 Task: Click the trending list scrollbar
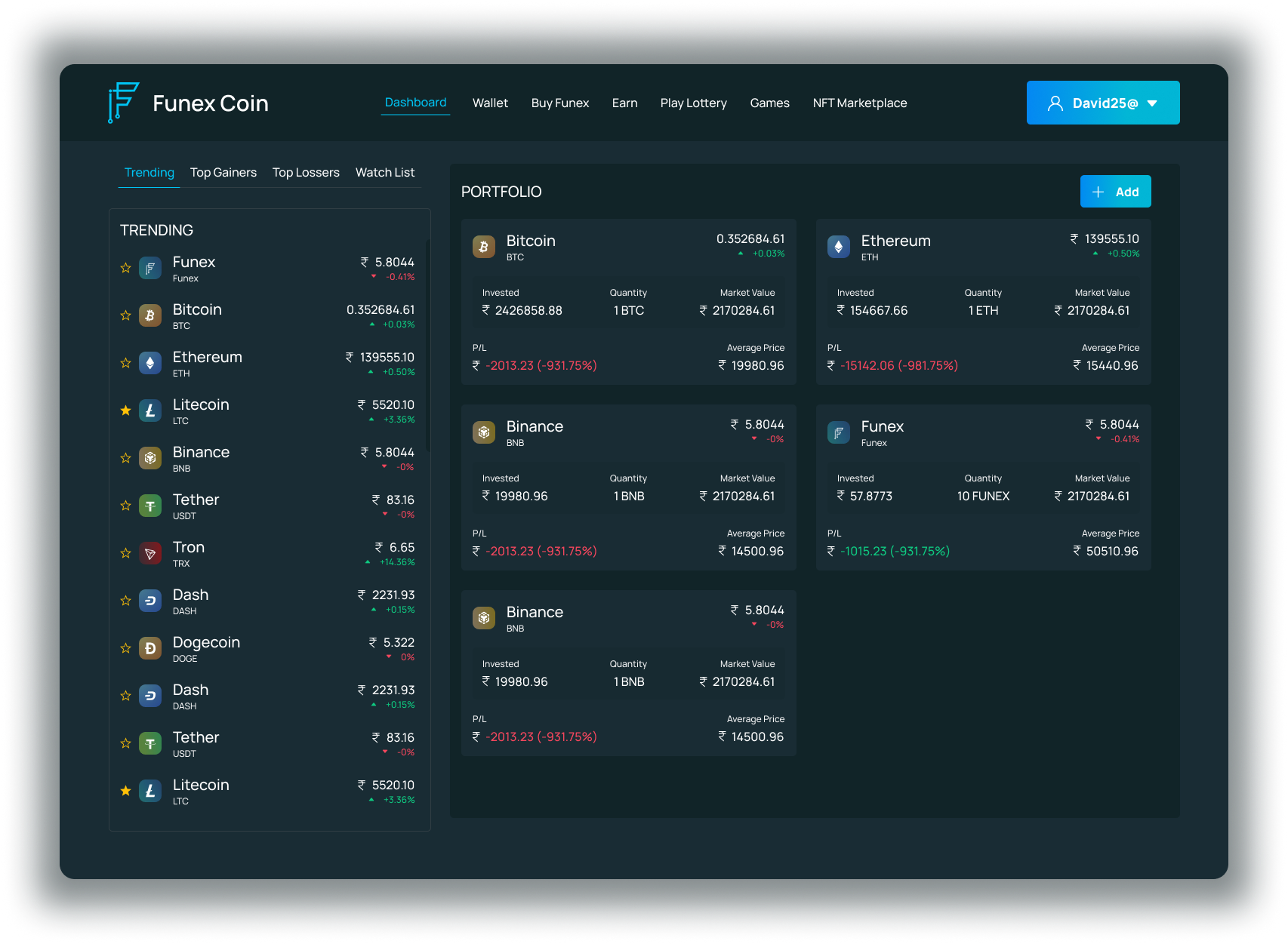(427, 346)
